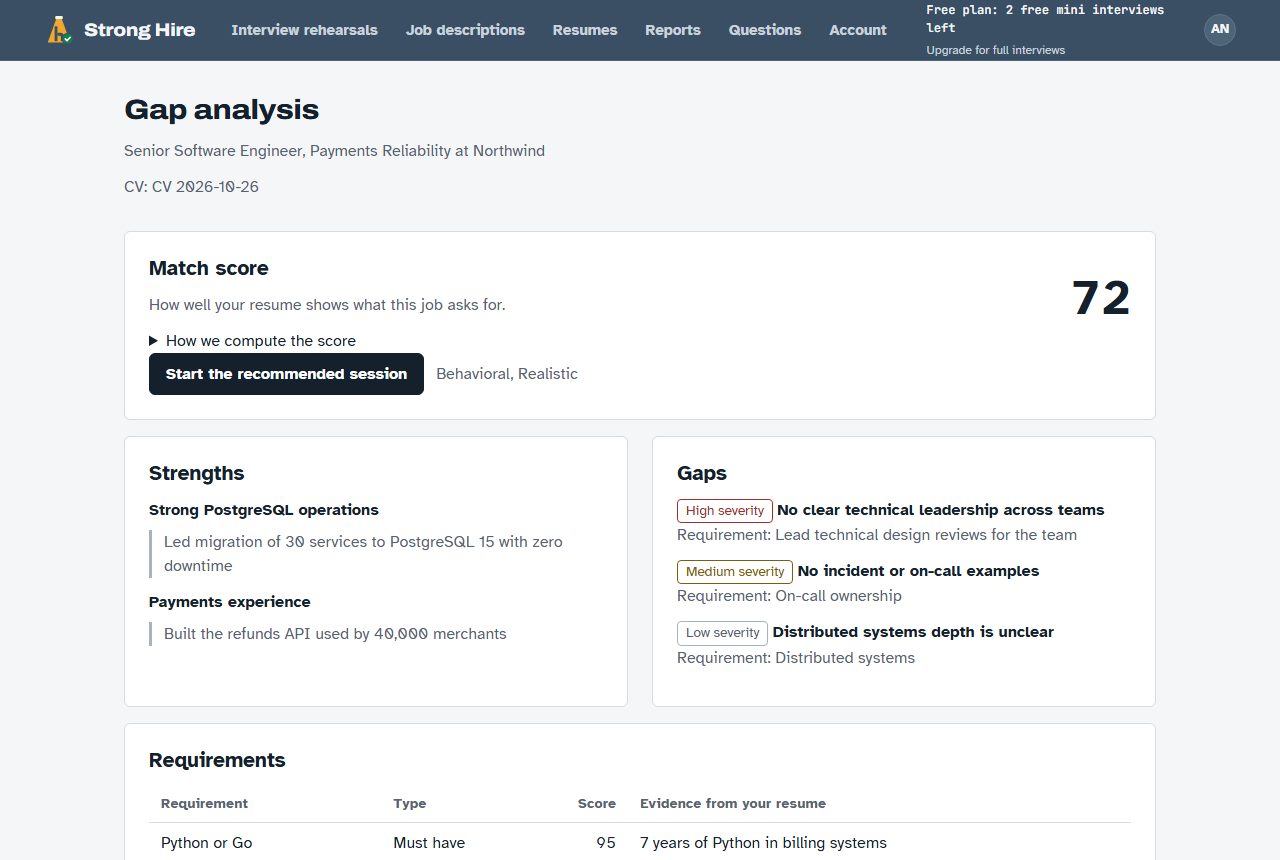Click the Strong Hire brand name
The image size is (1280, 860).
pos(140,30)
